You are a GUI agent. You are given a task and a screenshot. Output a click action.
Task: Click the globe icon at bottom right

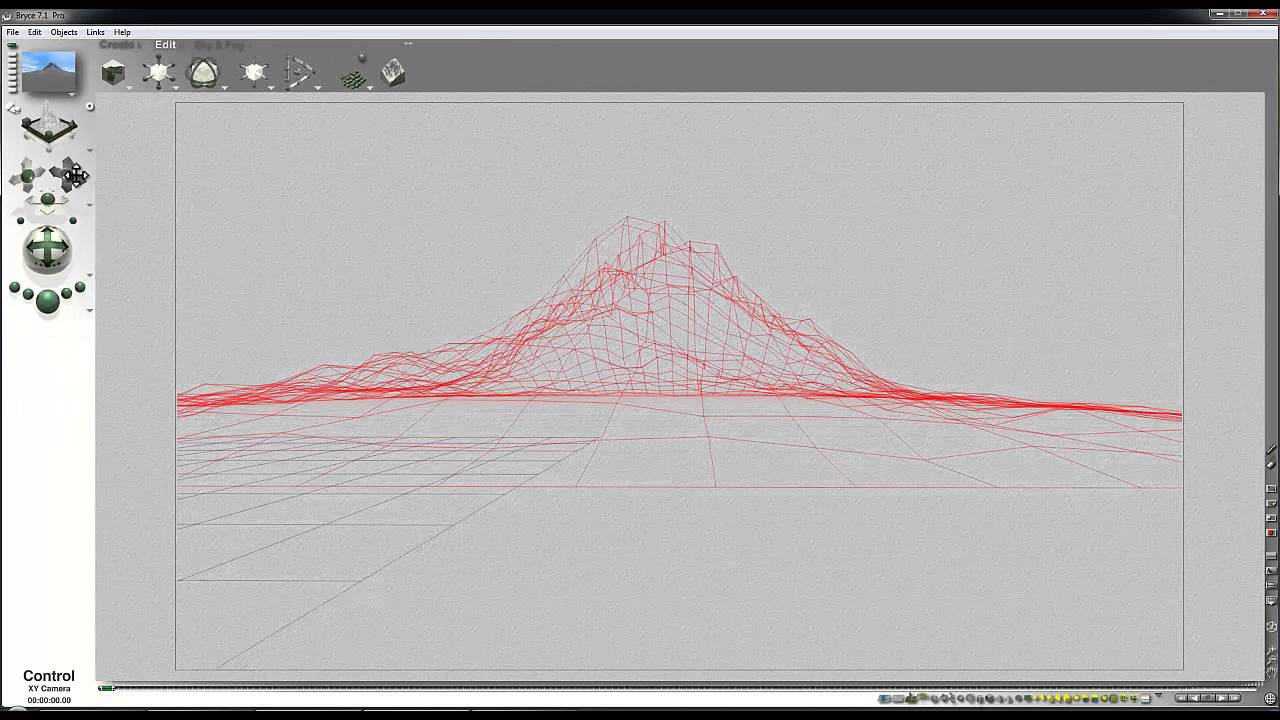[x=1270, y=698]
